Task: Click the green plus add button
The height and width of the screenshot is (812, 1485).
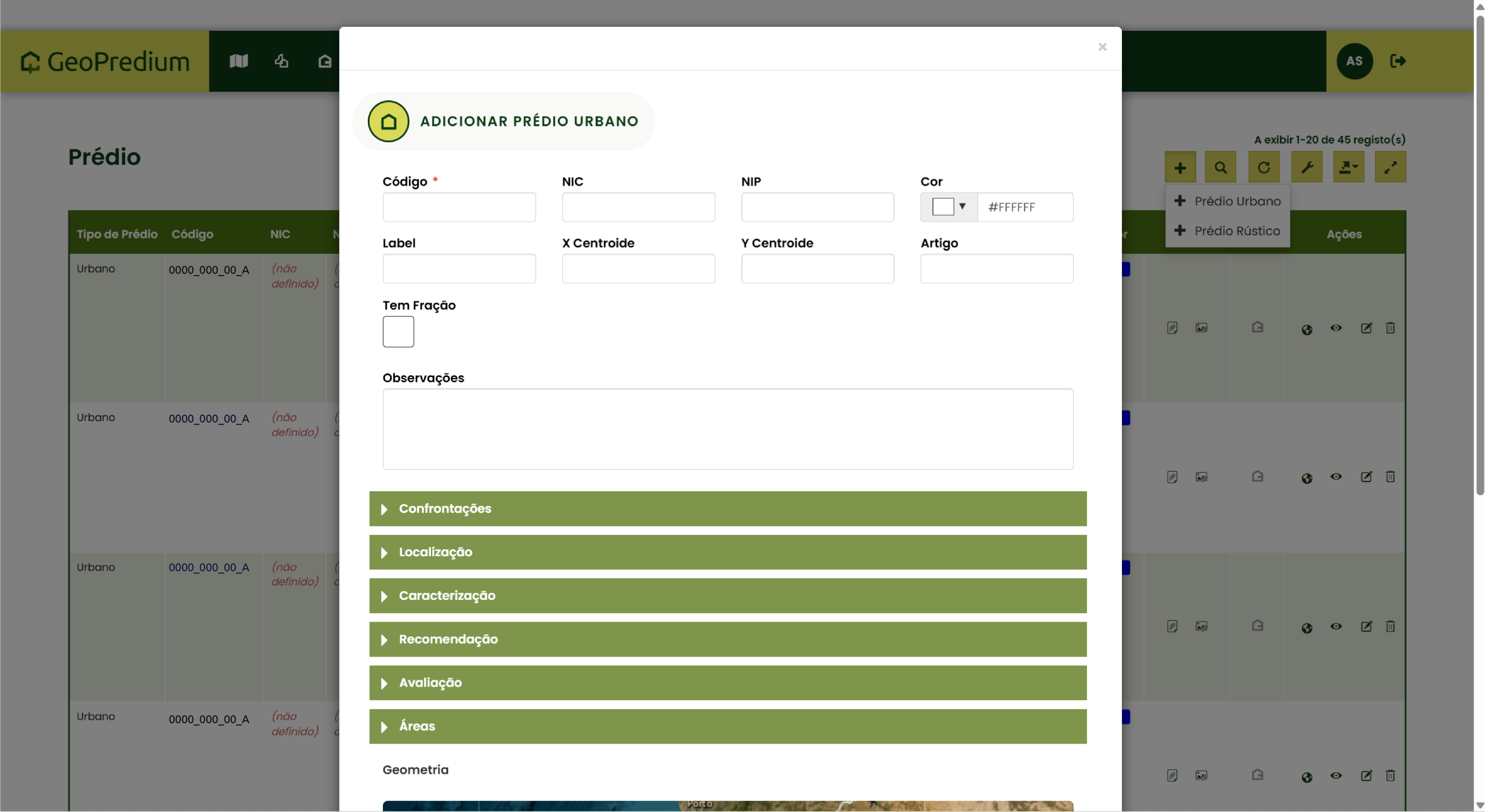Action: tap(1179, 168)
